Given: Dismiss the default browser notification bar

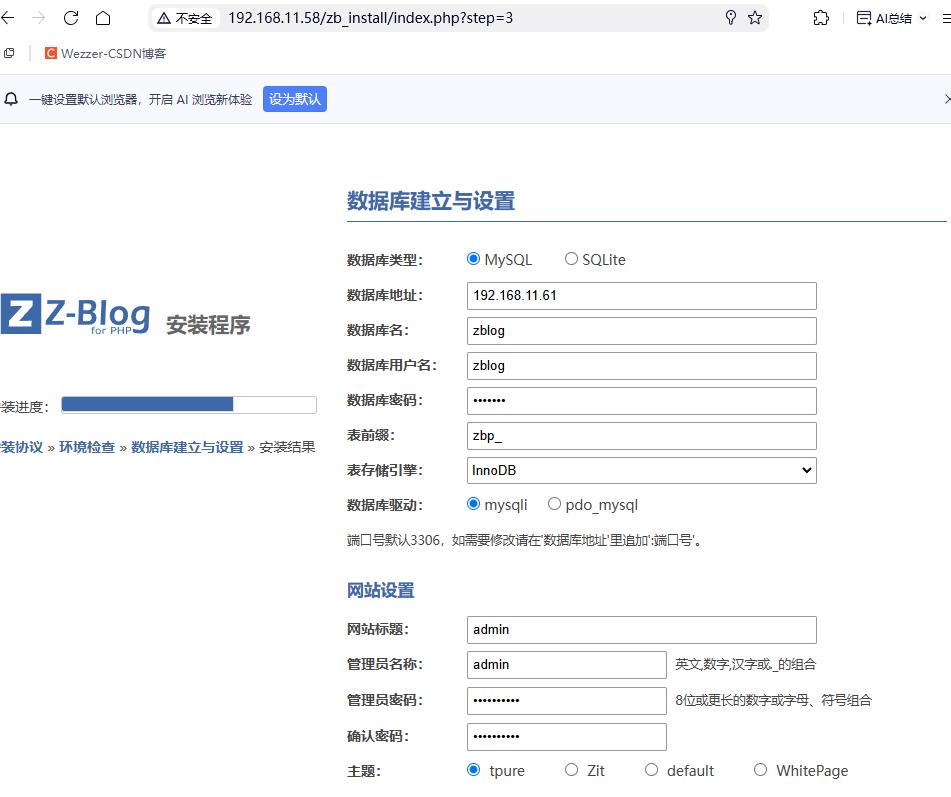Looking at the screenshot, I should pos(947,99).
